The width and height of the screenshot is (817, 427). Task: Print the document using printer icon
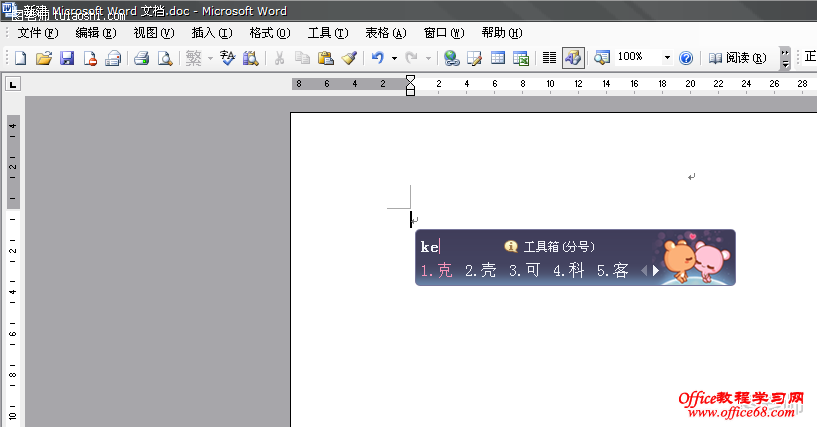point(142,58)
